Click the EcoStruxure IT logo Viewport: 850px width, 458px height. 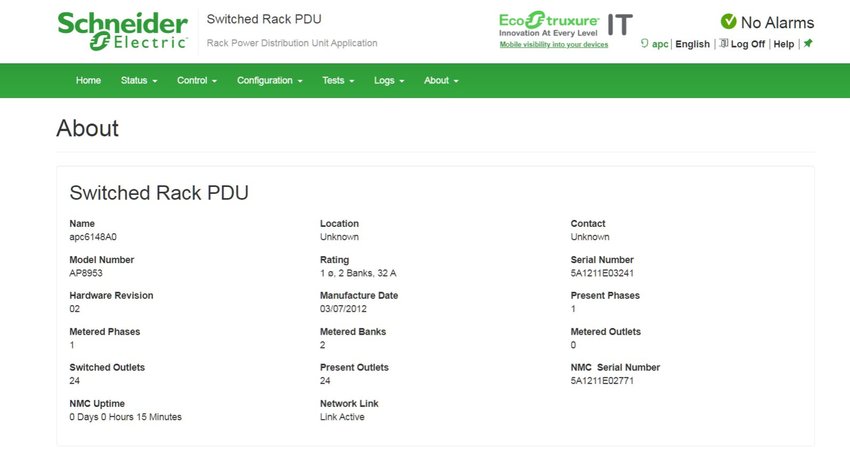tap(565, 24)
